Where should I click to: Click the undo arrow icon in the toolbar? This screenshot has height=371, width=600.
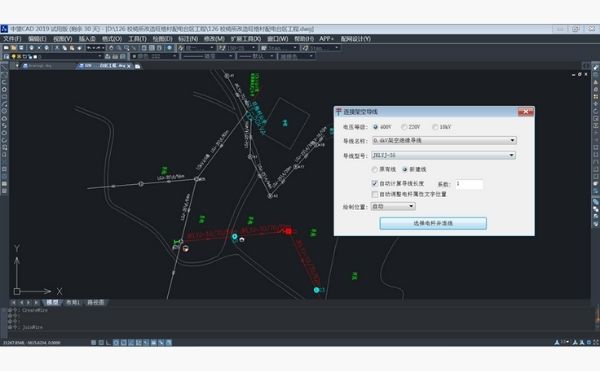[x=89, y=48]
